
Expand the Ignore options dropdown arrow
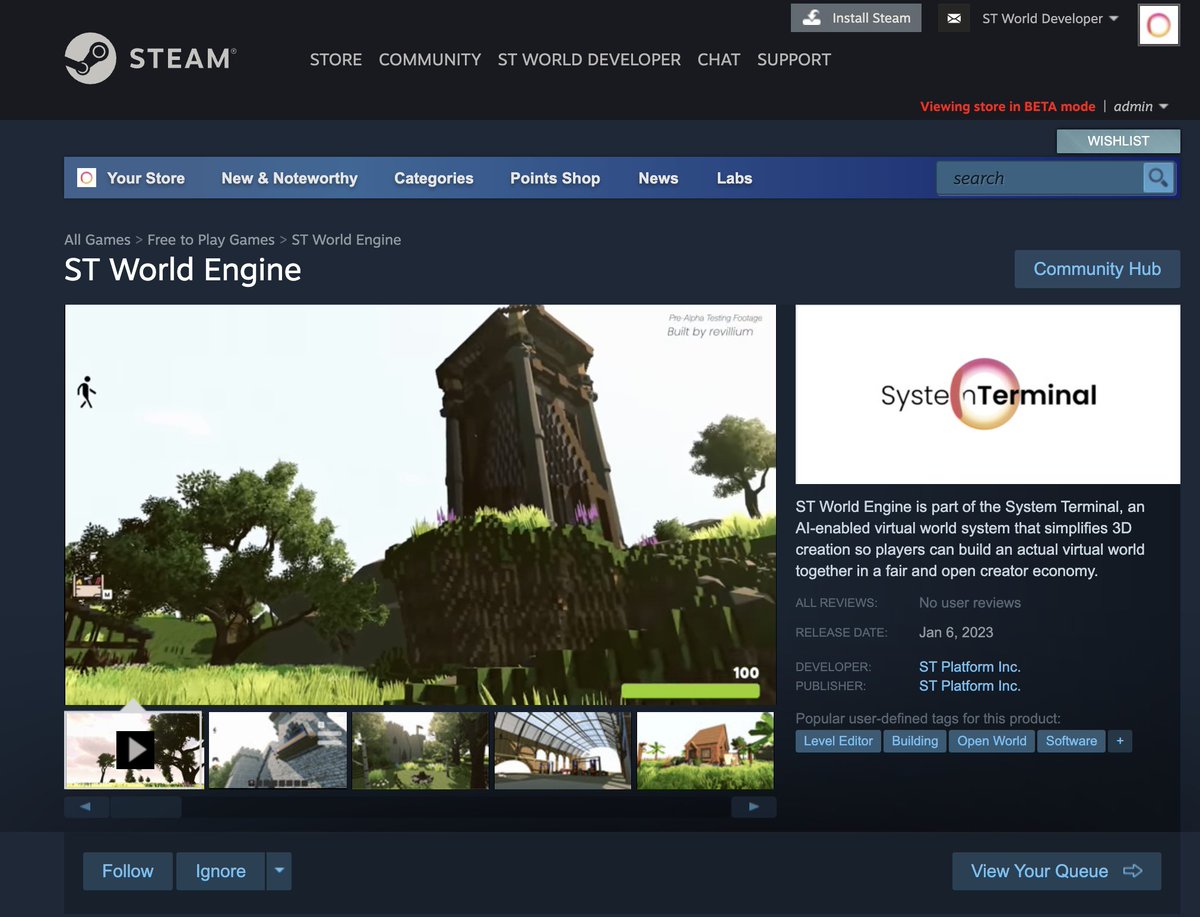tap(279, 871)
